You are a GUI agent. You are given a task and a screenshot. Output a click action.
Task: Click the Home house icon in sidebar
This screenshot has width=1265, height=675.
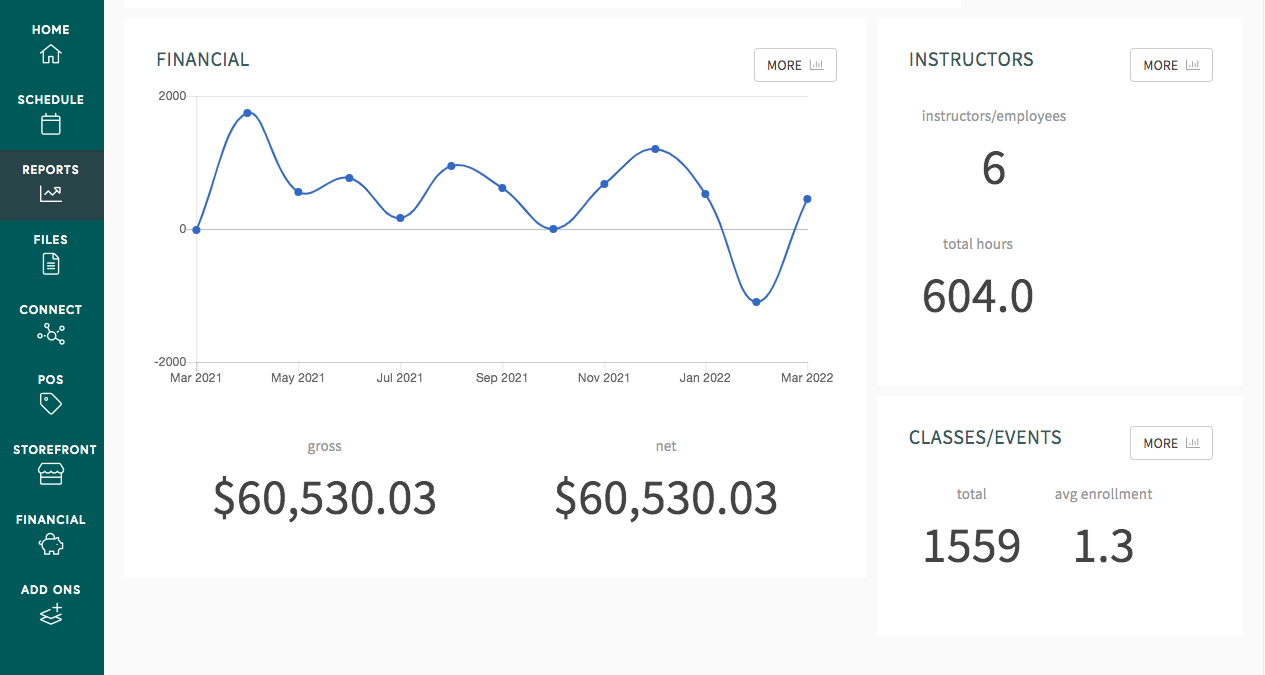point(51,54)
